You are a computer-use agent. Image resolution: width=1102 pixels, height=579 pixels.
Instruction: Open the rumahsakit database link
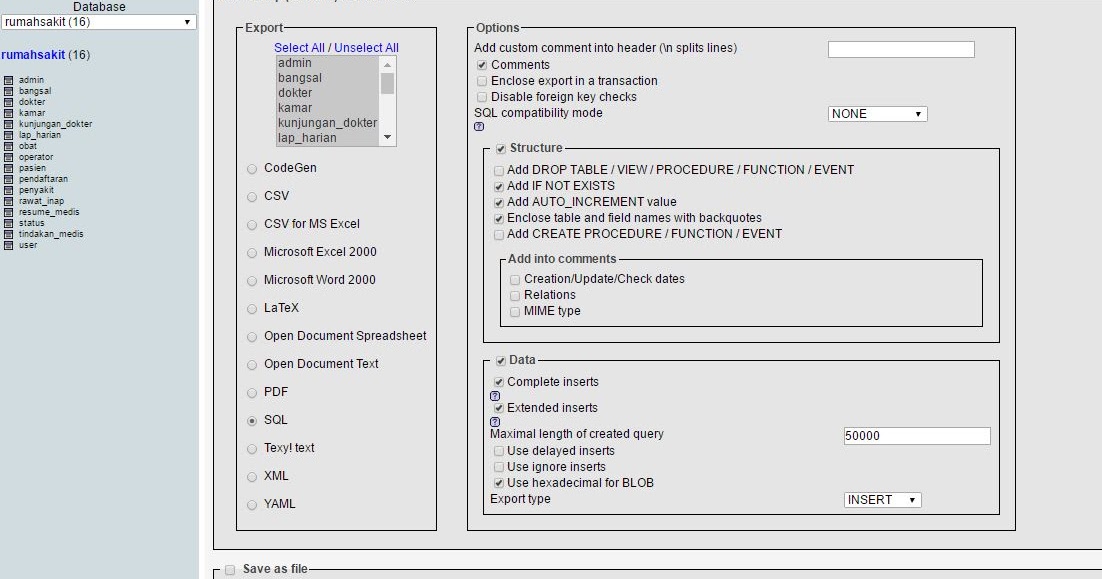click(x=33, y=55)
